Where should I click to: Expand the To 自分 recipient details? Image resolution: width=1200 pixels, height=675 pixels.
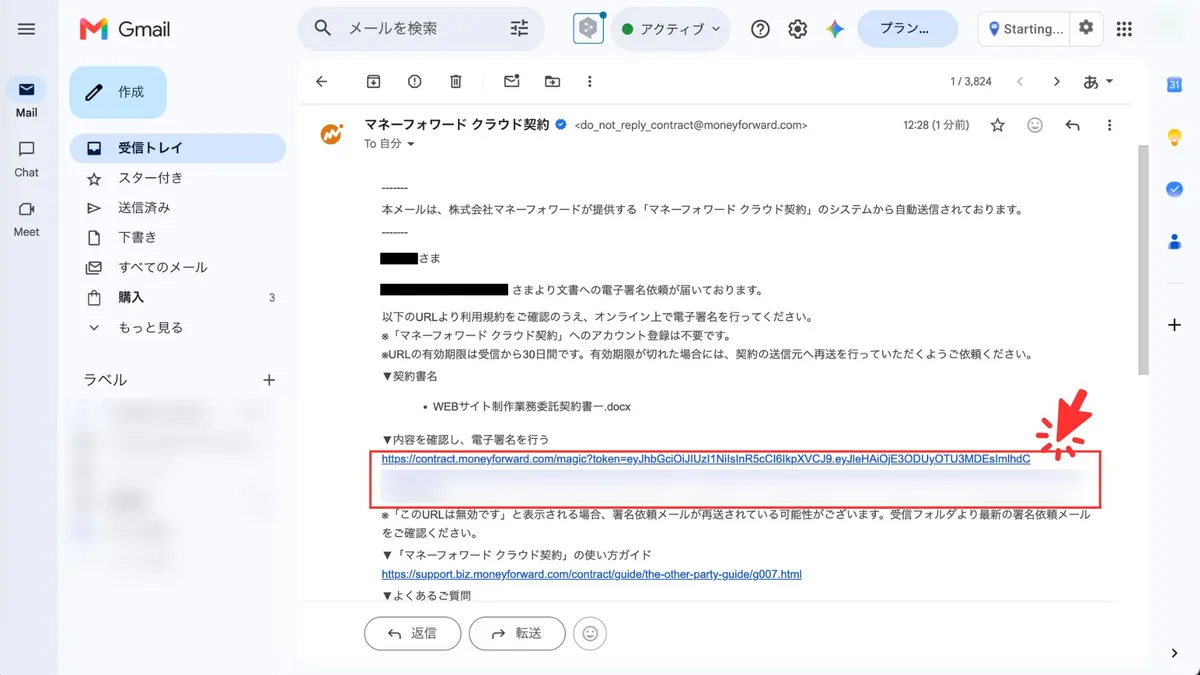389,144
